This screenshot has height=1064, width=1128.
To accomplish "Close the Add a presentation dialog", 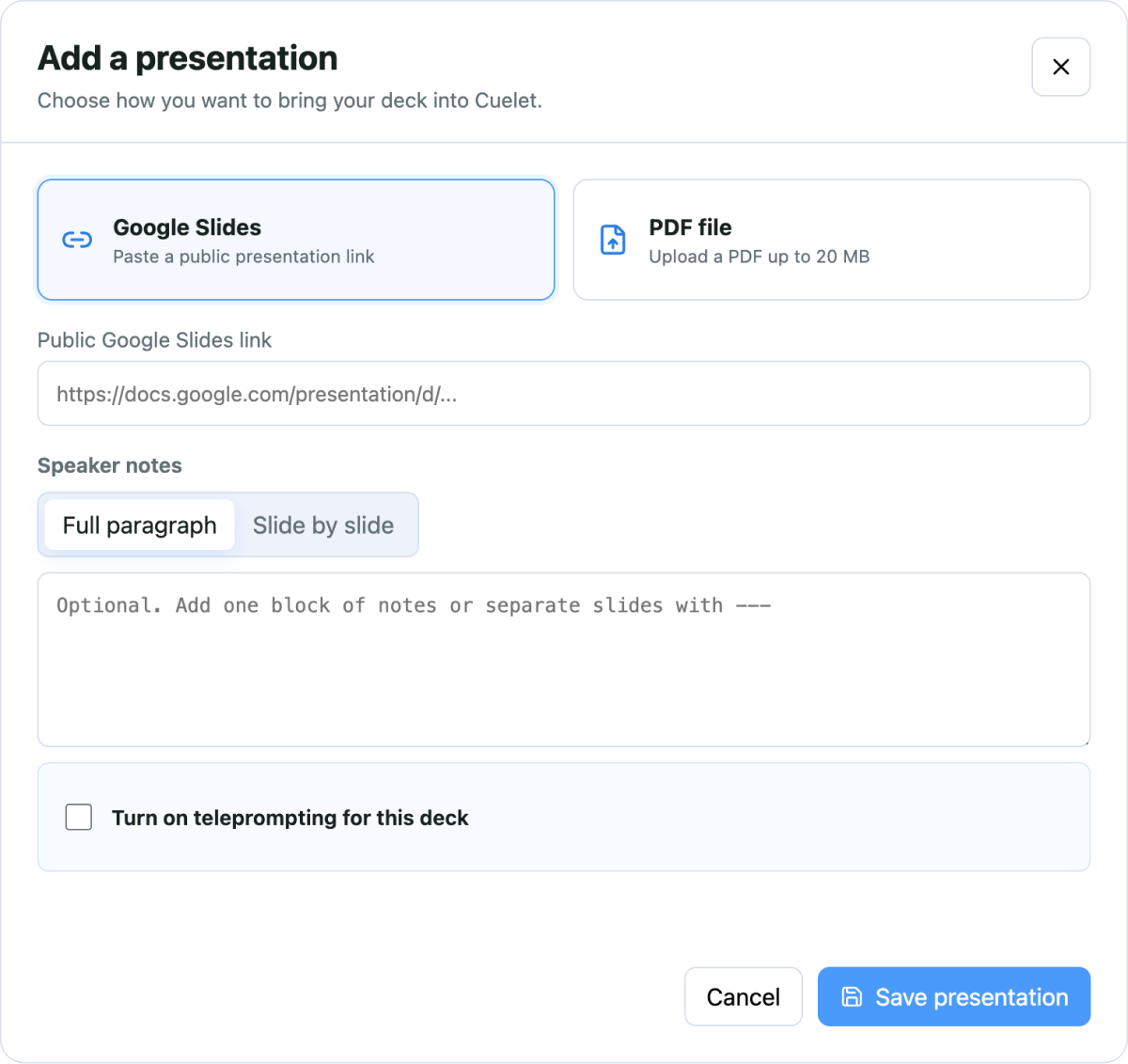I will coord(1060,67).
